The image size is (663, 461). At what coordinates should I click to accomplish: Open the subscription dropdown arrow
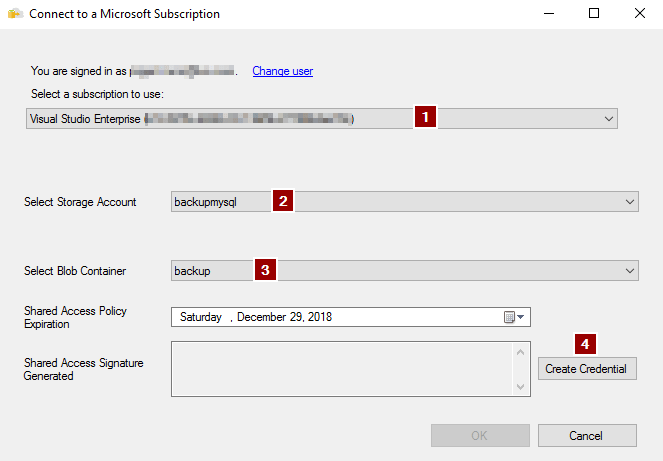608,119
